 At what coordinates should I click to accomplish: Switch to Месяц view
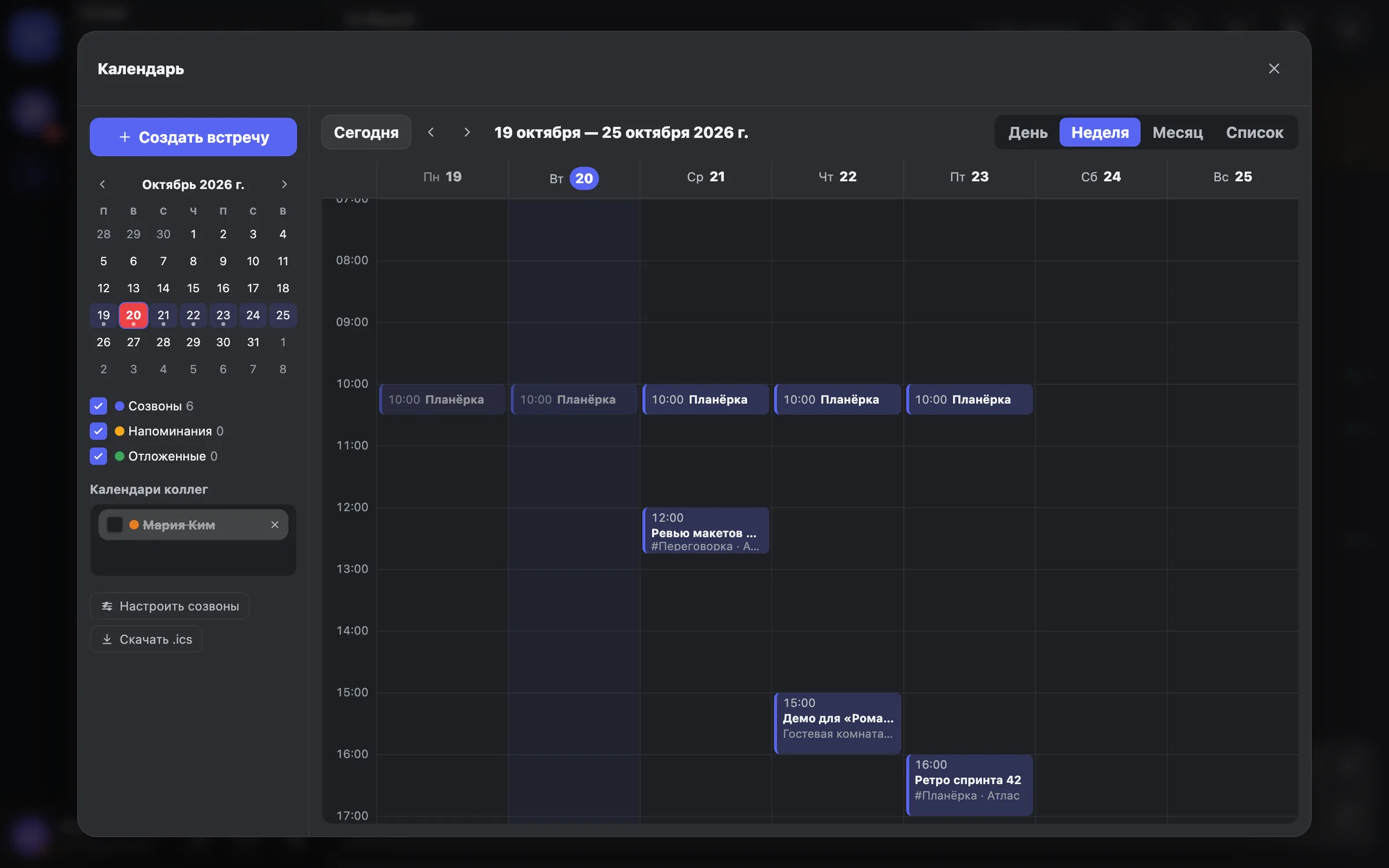tap(1177, 133)
